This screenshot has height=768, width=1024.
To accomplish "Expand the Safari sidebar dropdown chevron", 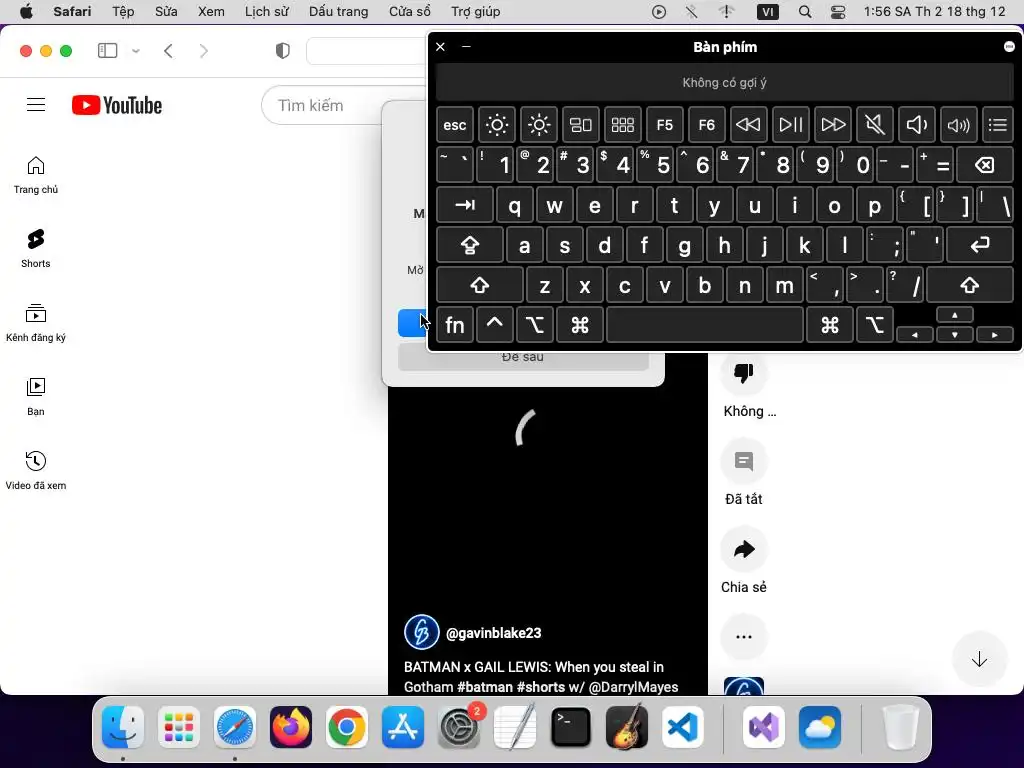I will [136, 51].
